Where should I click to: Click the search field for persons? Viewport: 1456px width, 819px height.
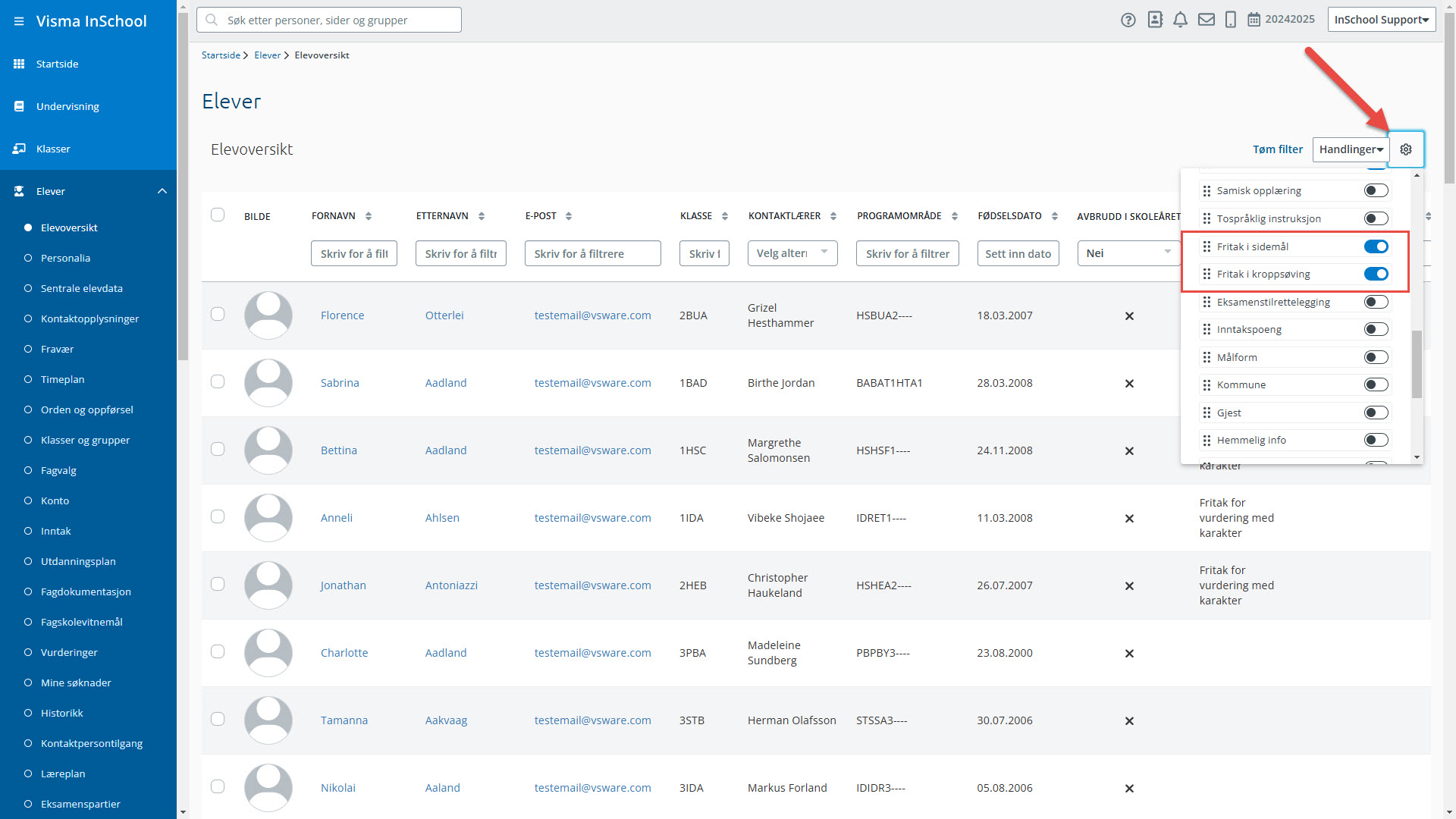click(x=329, y=20)
